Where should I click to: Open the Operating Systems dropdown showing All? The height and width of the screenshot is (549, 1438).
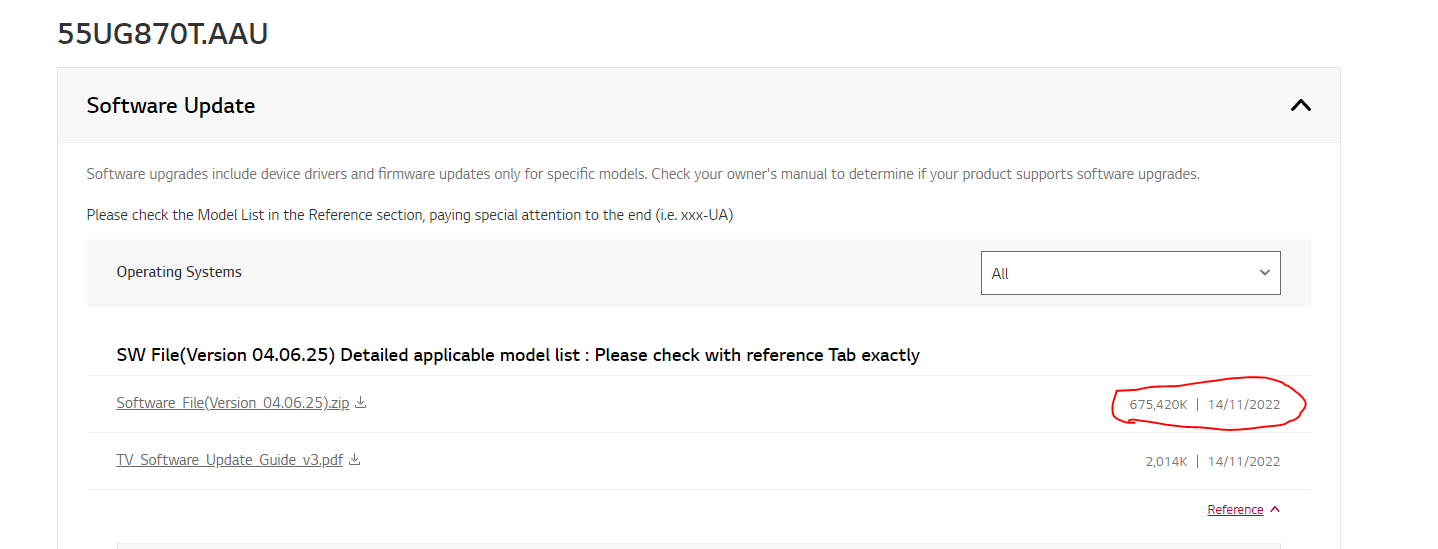click(1130, 273)
